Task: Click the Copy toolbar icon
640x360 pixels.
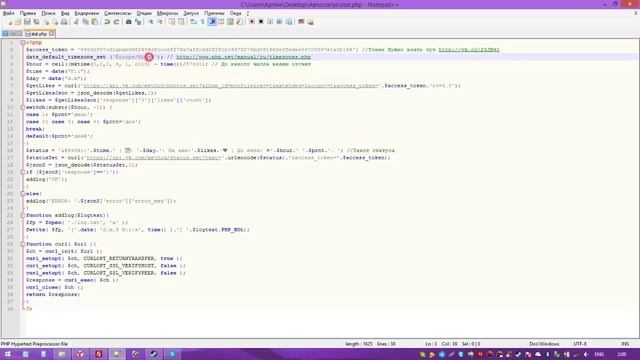Action: tap(85, 22)
